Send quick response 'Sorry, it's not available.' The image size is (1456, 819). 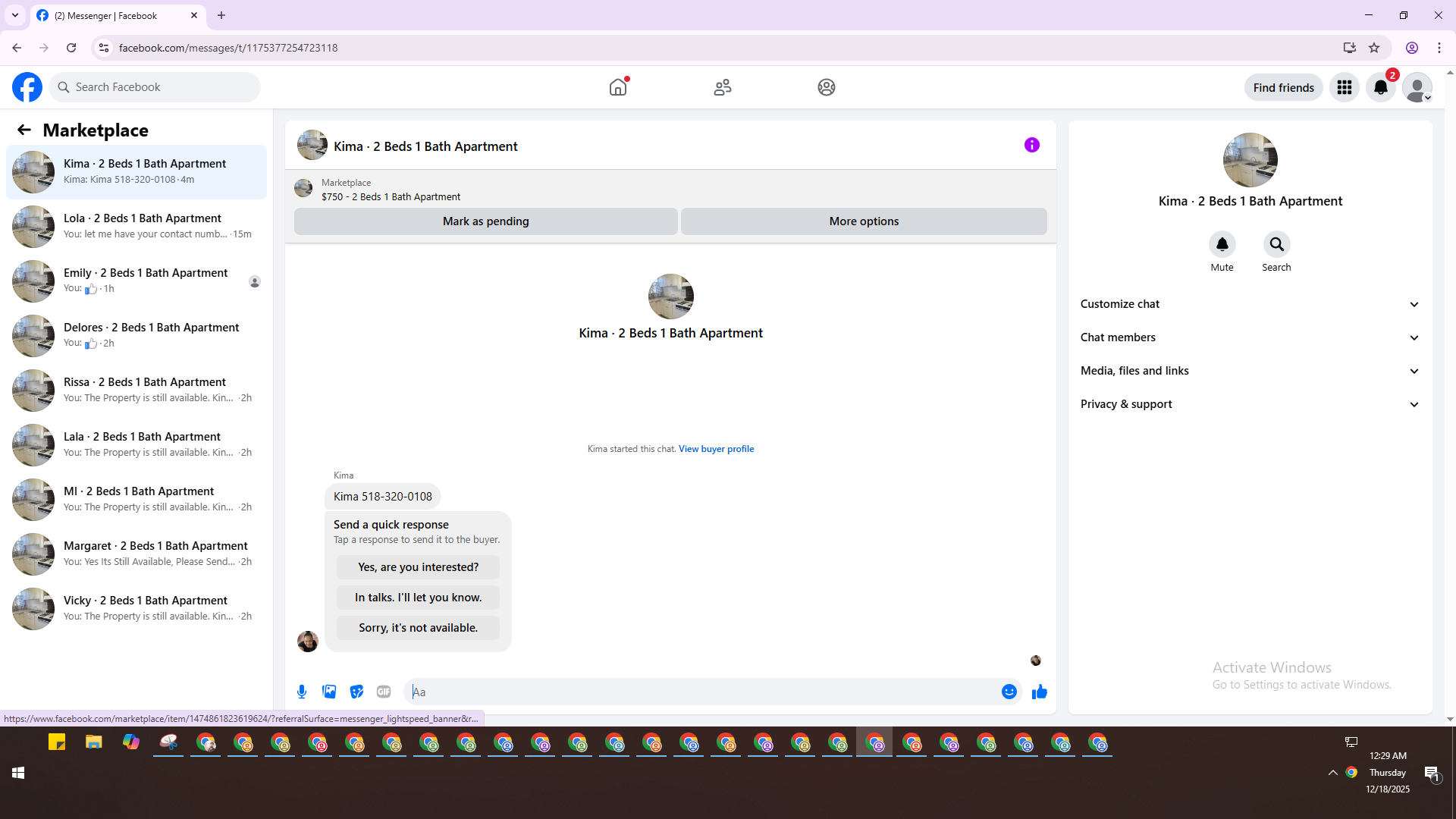[x=418, y=628]
